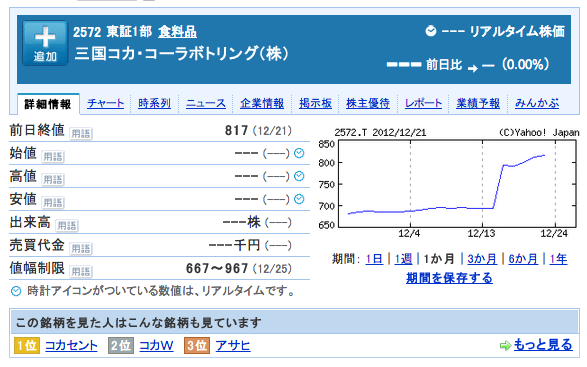Click the 1位 rank badge
The image size is (587, 367).
tap(27, 345)
